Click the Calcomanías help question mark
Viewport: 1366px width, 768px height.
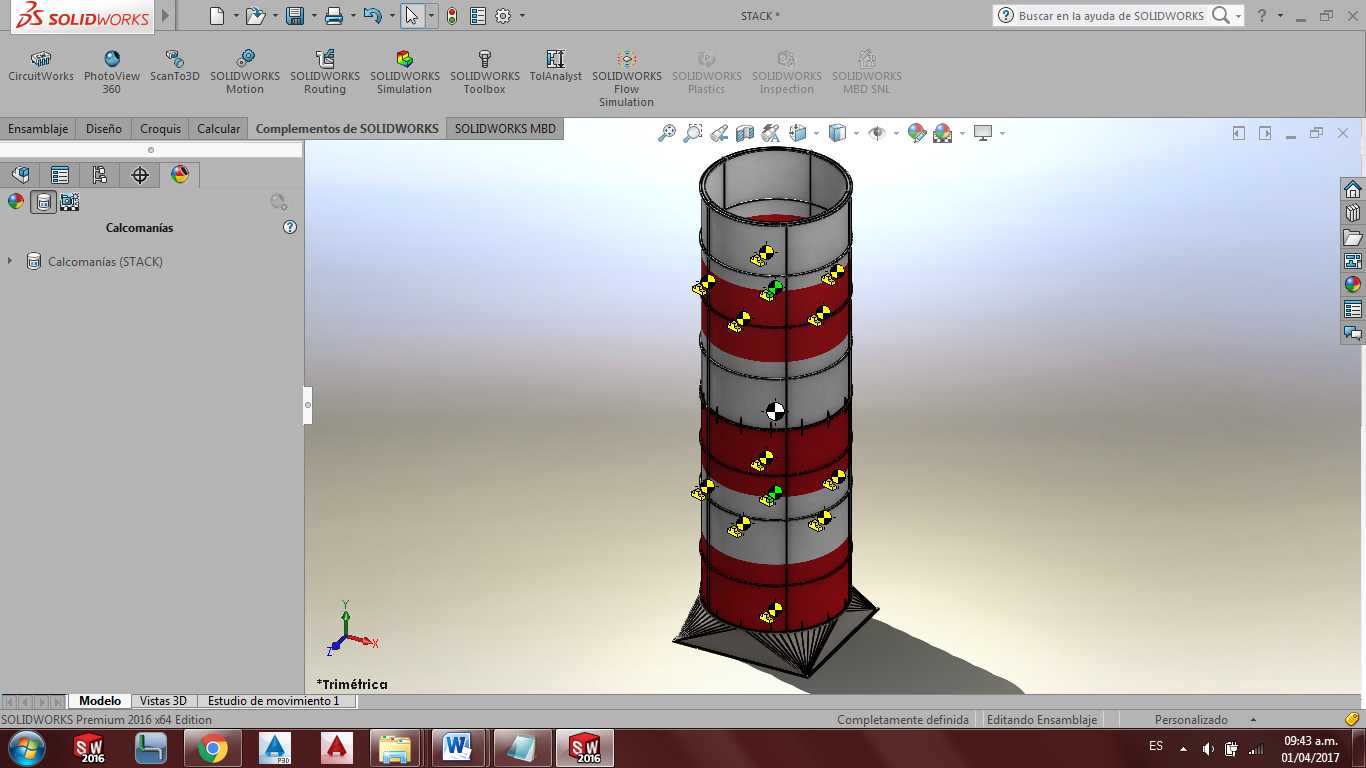pyautogui.click(x=290, y=227)
